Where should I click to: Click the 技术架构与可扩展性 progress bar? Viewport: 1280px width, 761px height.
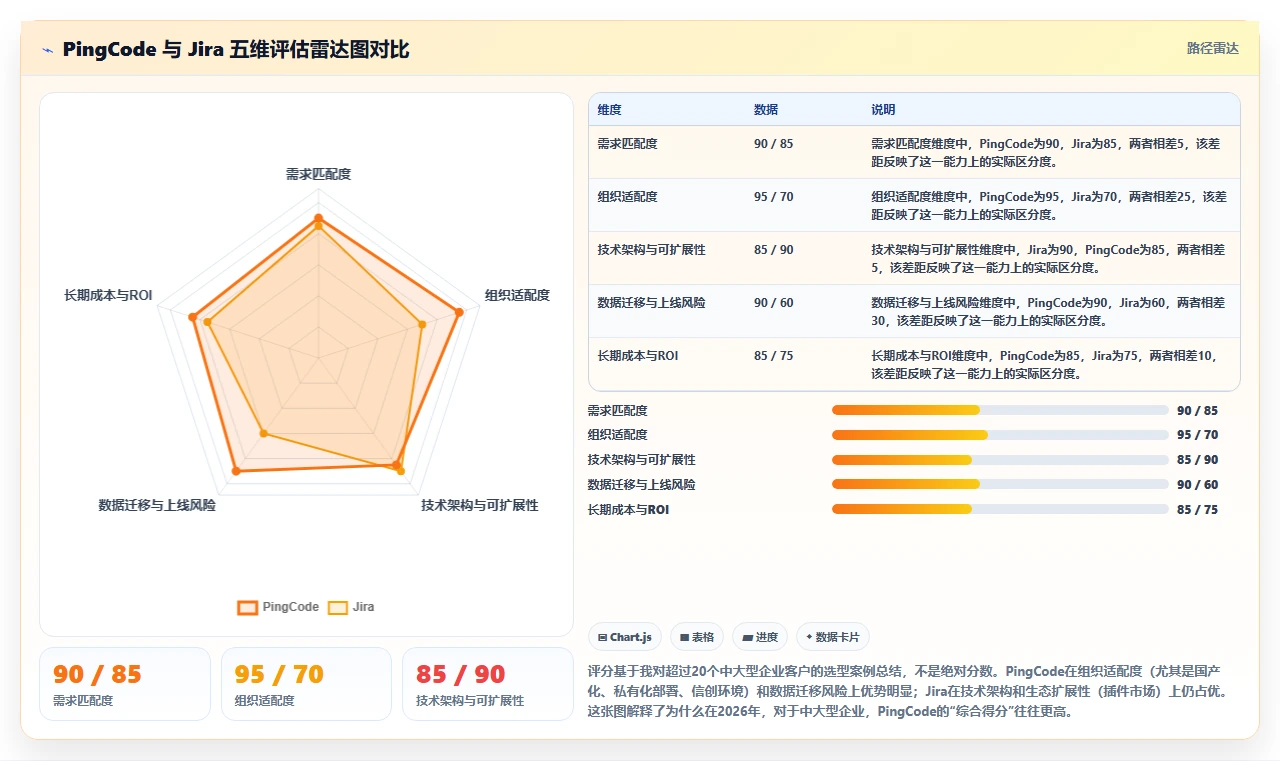(1000, 460)
